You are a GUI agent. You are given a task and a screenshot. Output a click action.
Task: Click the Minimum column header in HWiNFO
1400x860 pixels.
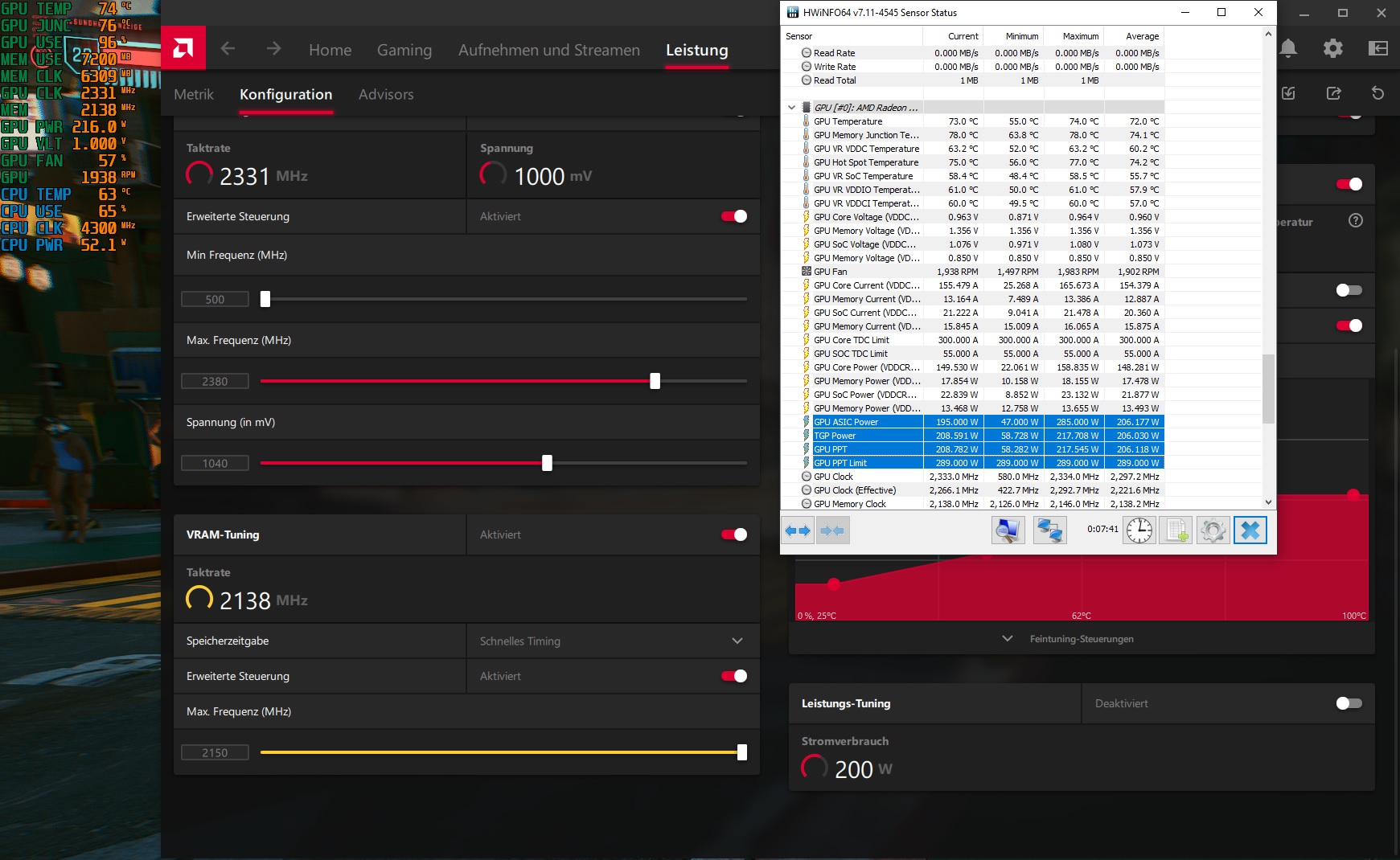point(1013,36)
